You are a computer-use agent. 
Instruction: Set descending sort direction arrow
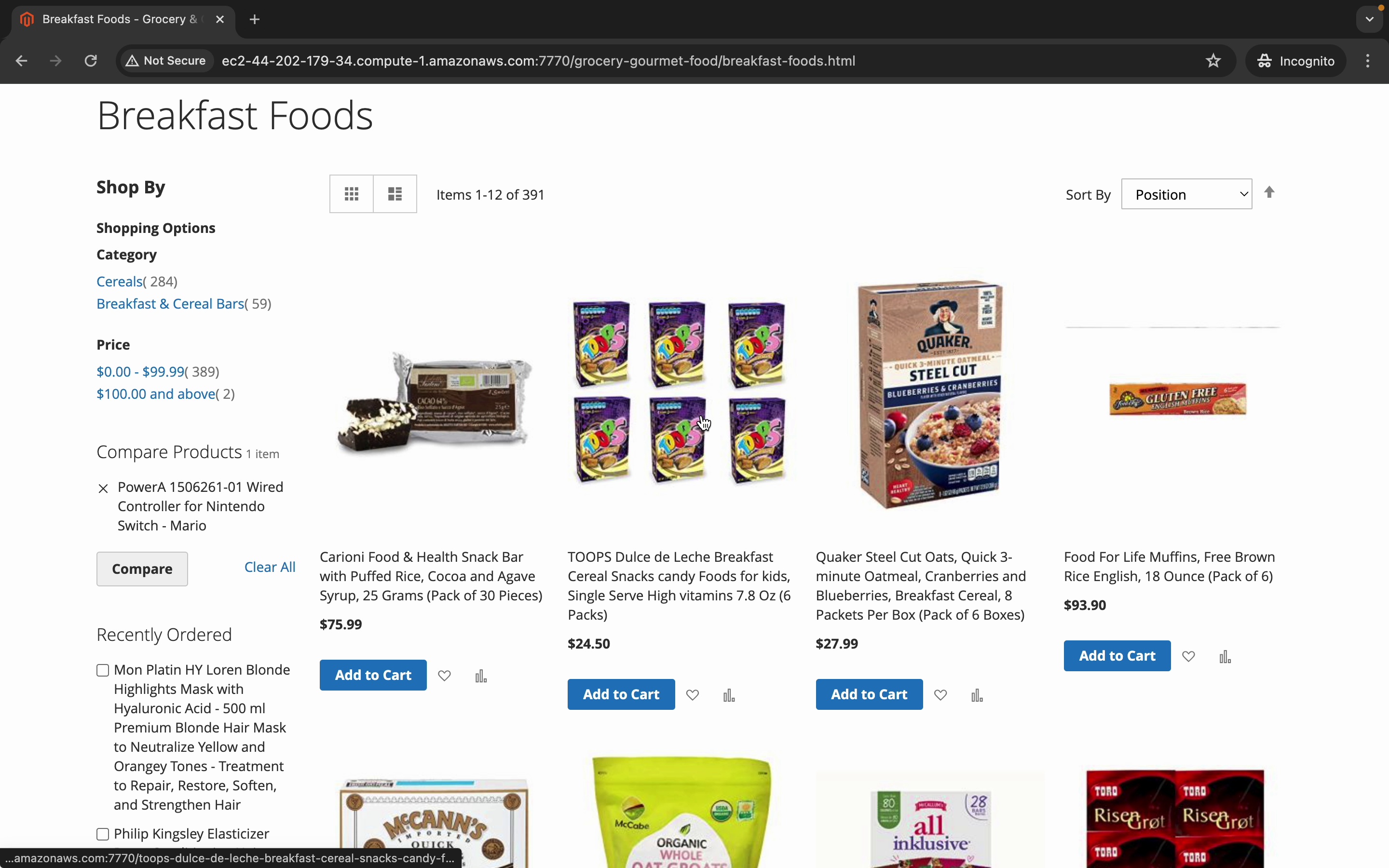point(1269,192)
